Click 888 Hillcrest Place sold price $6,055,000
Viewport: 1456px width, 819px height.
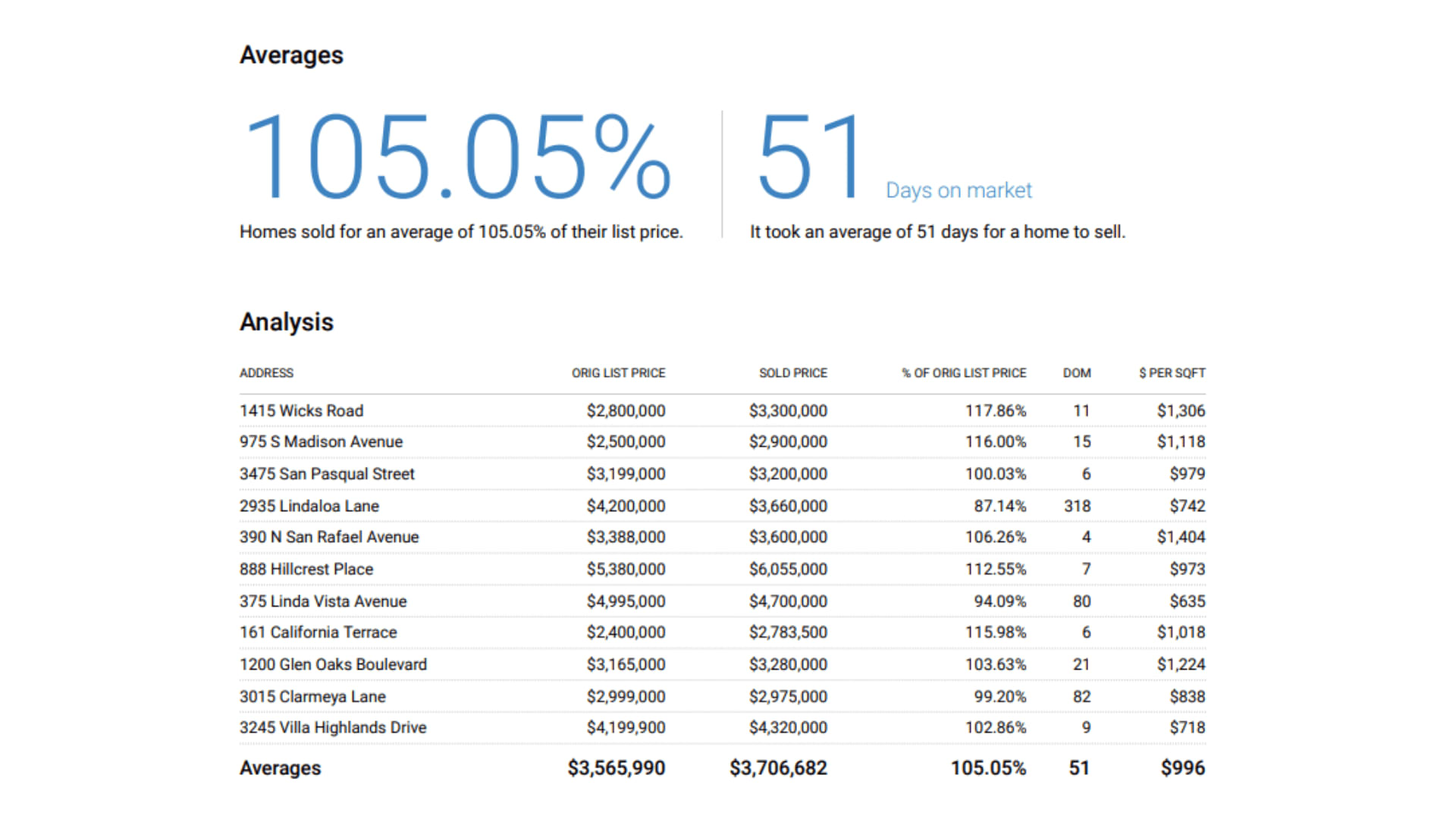788,570
